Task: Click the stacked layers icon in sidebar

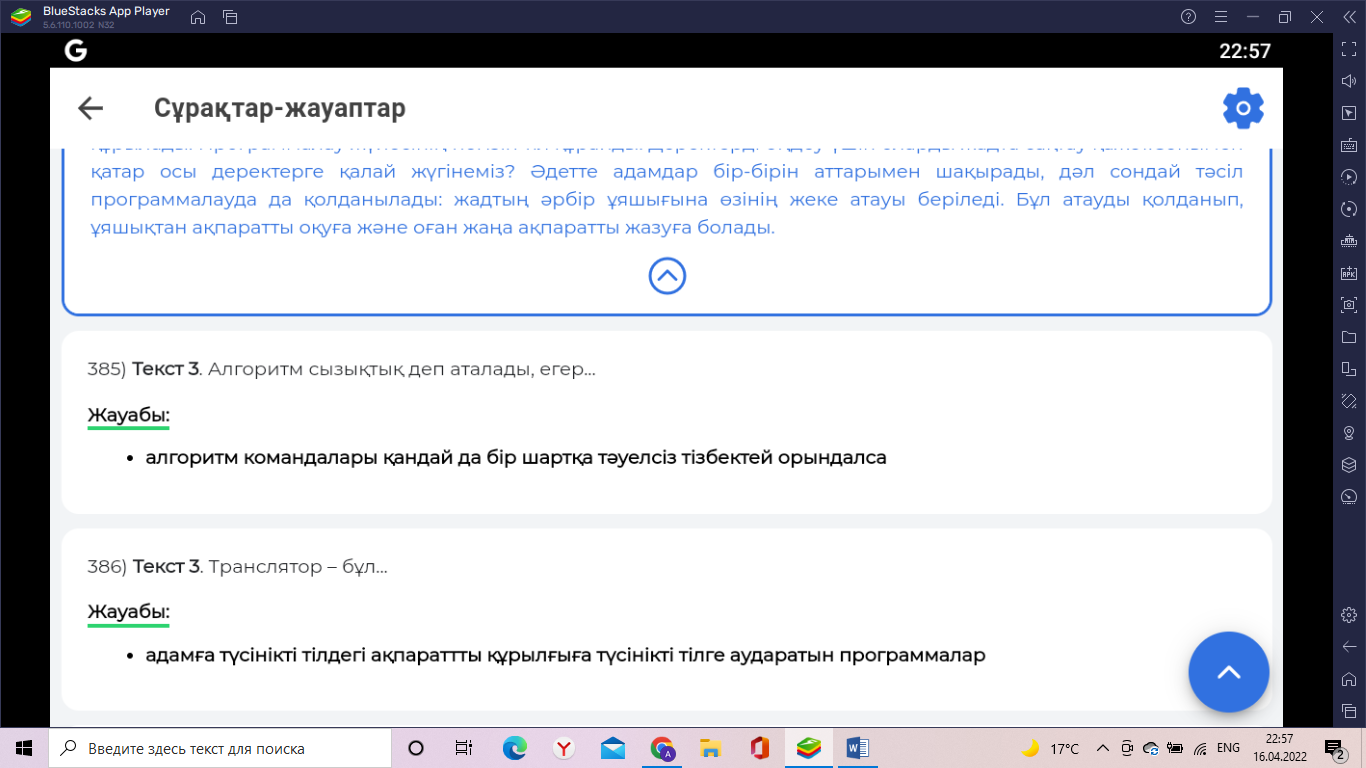Action: [1348, 465]
